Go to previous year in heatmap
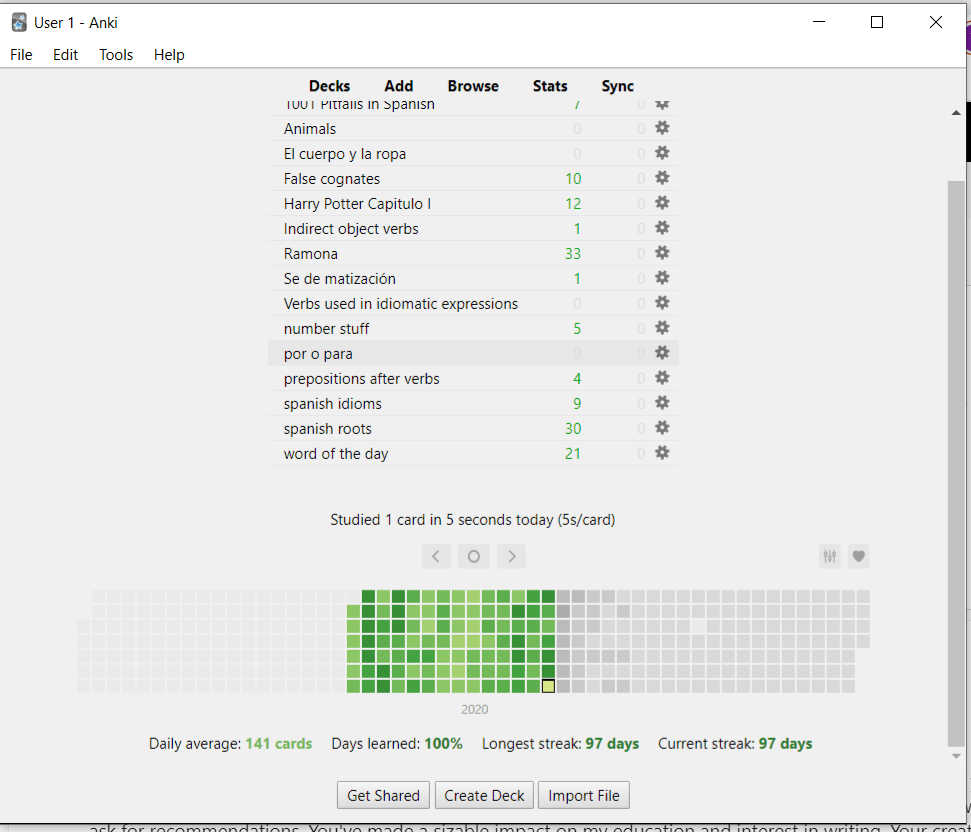This screenshot has width=971, height=832. (436, 557)
